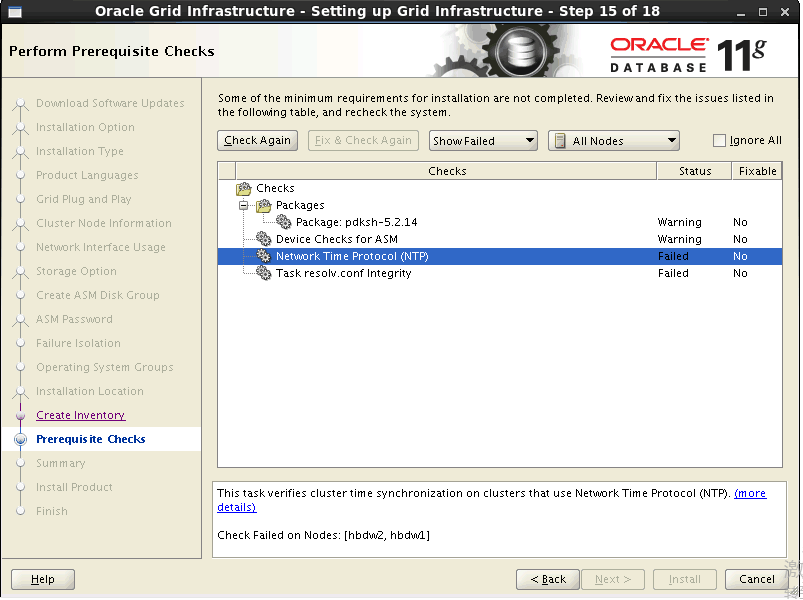The width and height of the screenshot is (803, 600).
Task: Click the gear icon beside Task resolv.conf Integrity
Action: tap(263, 273)
